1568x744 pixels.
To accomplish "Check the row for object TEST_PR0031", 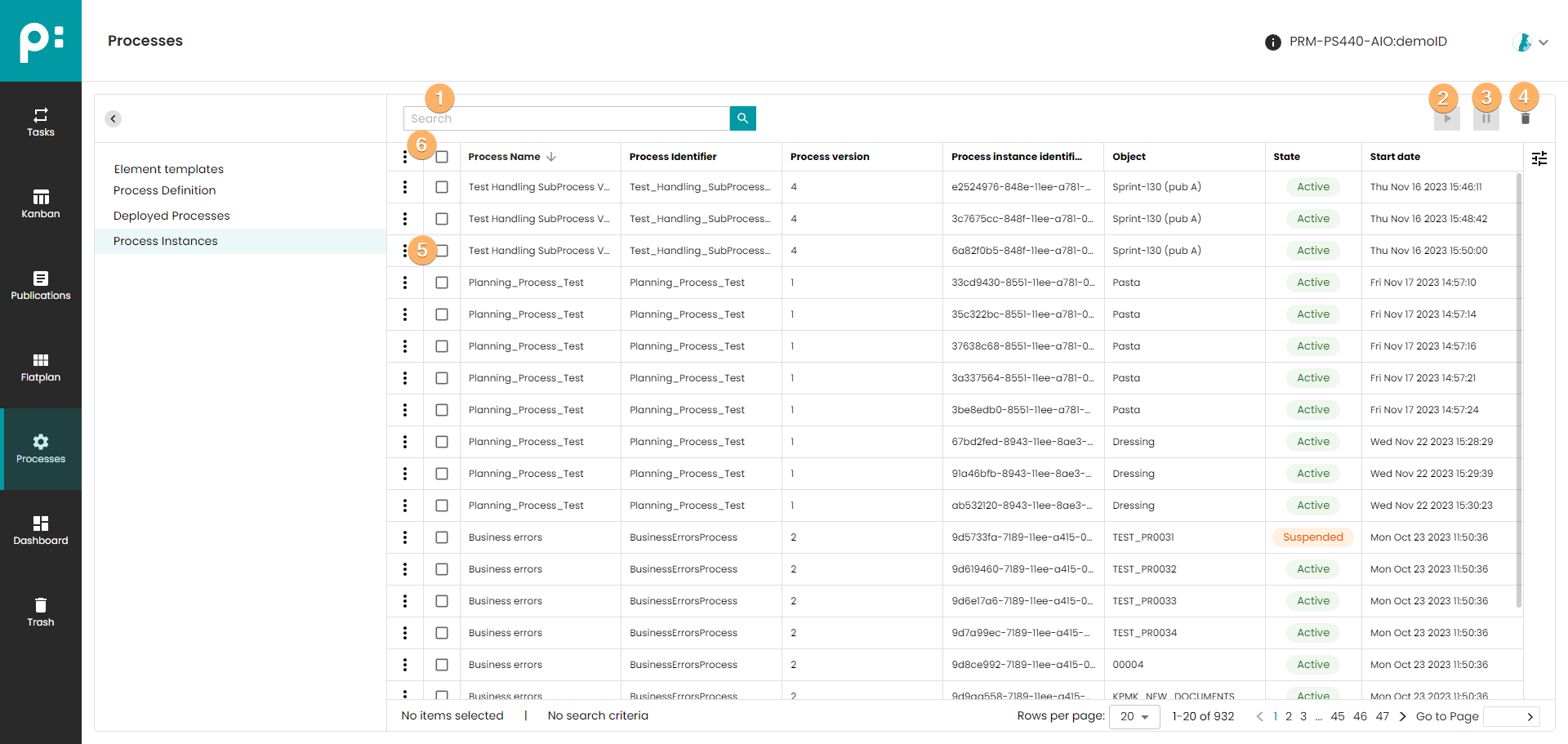I will coord(442,537).
